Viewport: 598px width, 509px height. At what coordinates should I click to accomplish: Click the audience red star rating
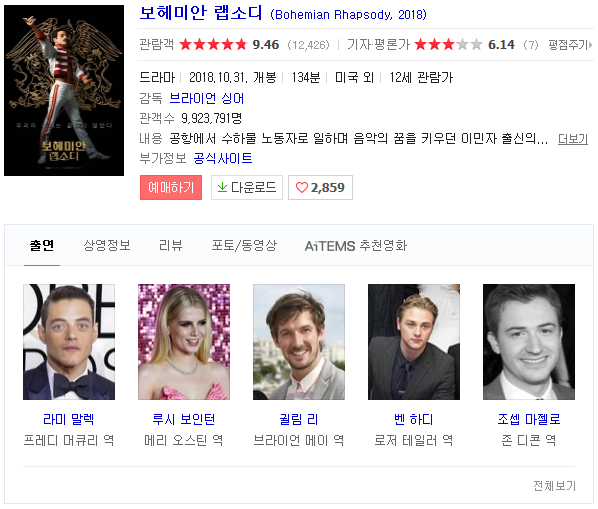(213, 45)
